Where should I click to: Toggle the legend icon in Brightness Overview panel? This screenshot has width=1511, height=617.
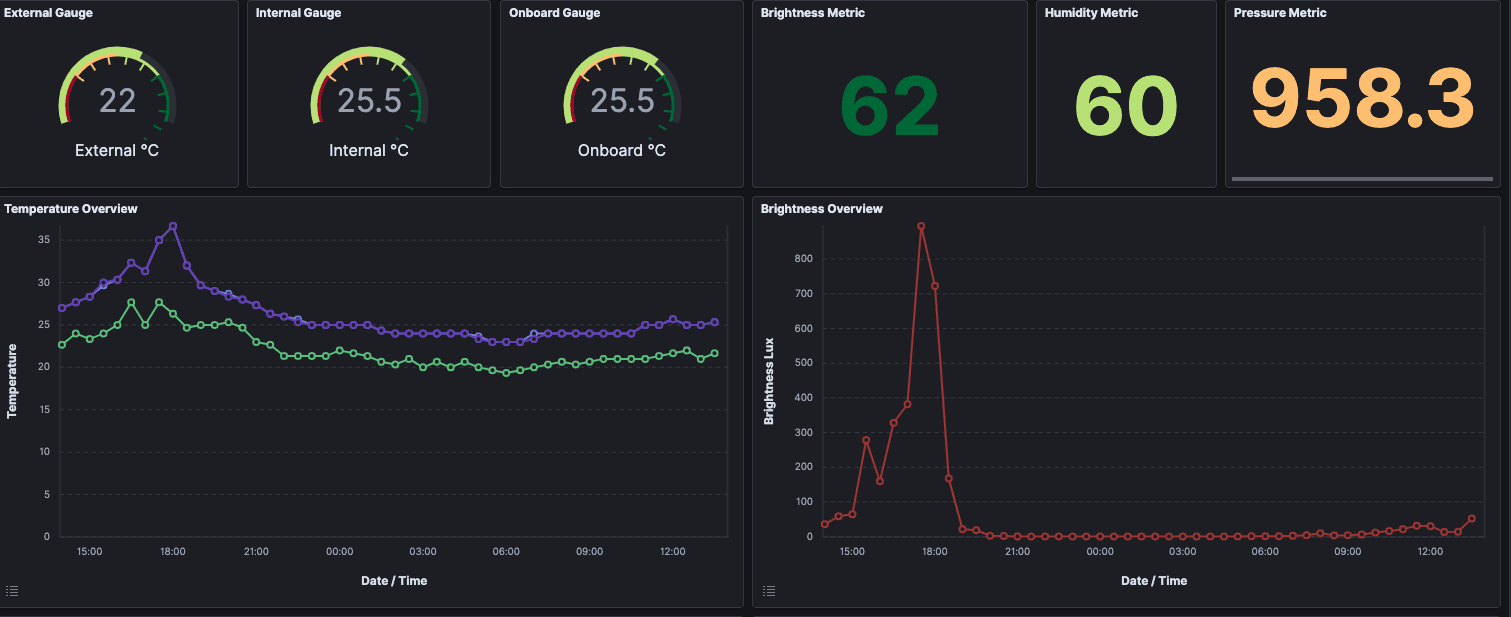[768, 591]
